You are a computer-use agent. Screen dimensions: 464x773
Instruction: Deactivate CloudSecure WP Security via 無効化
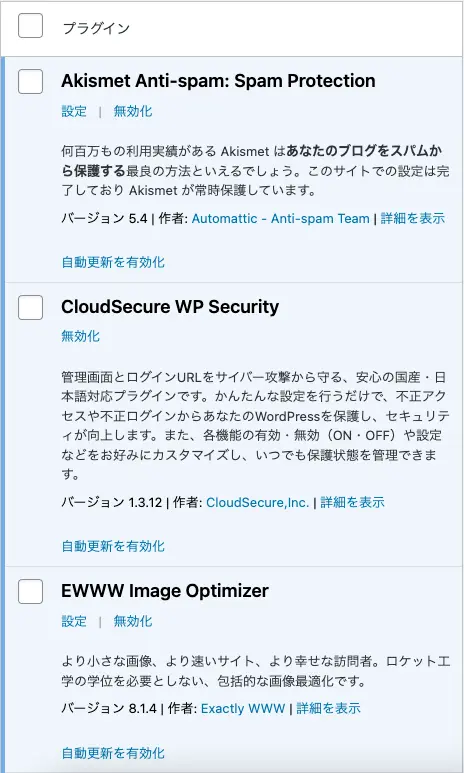pos(80,337)
